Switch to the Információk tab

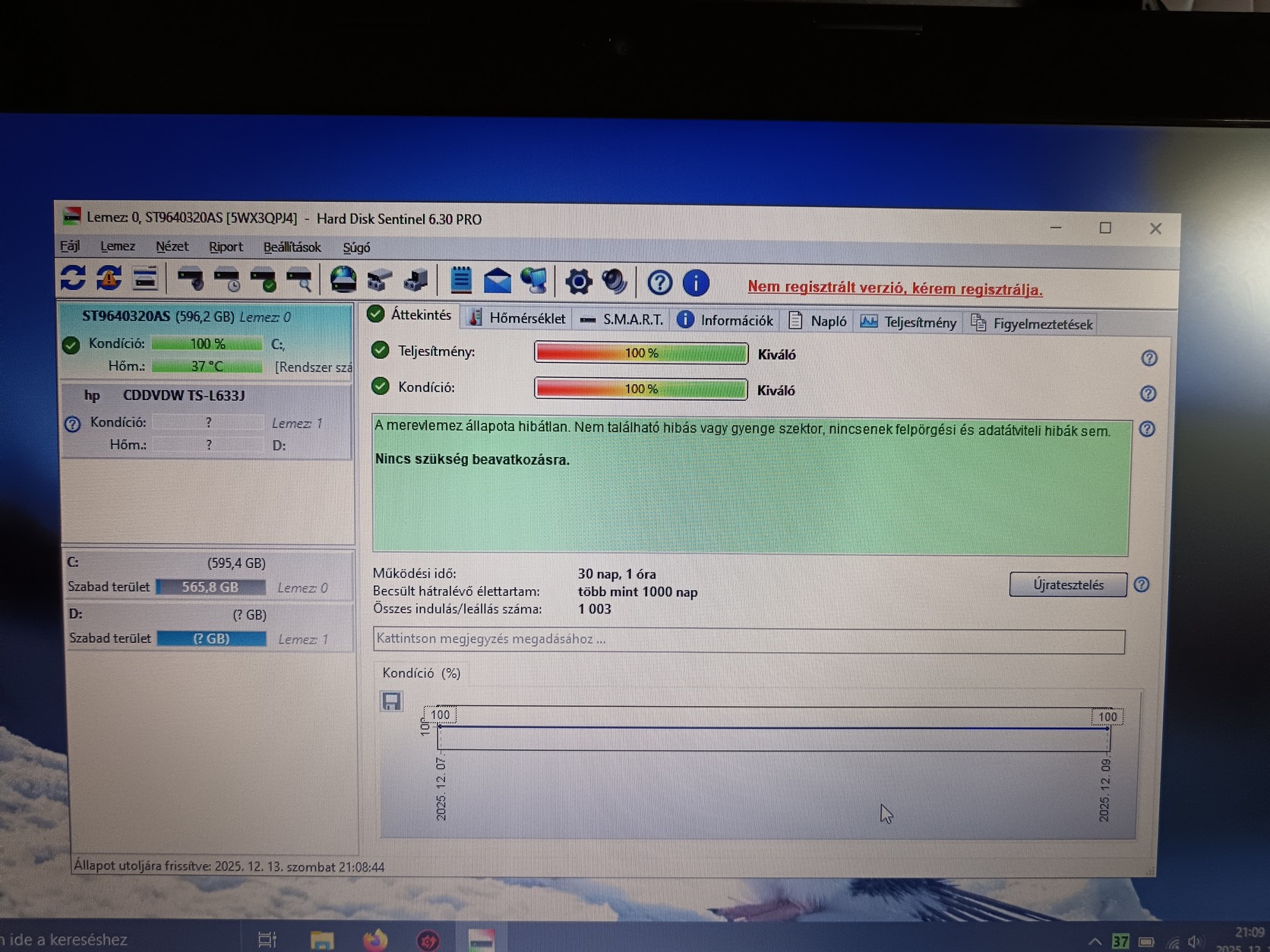tap(725, 320)
